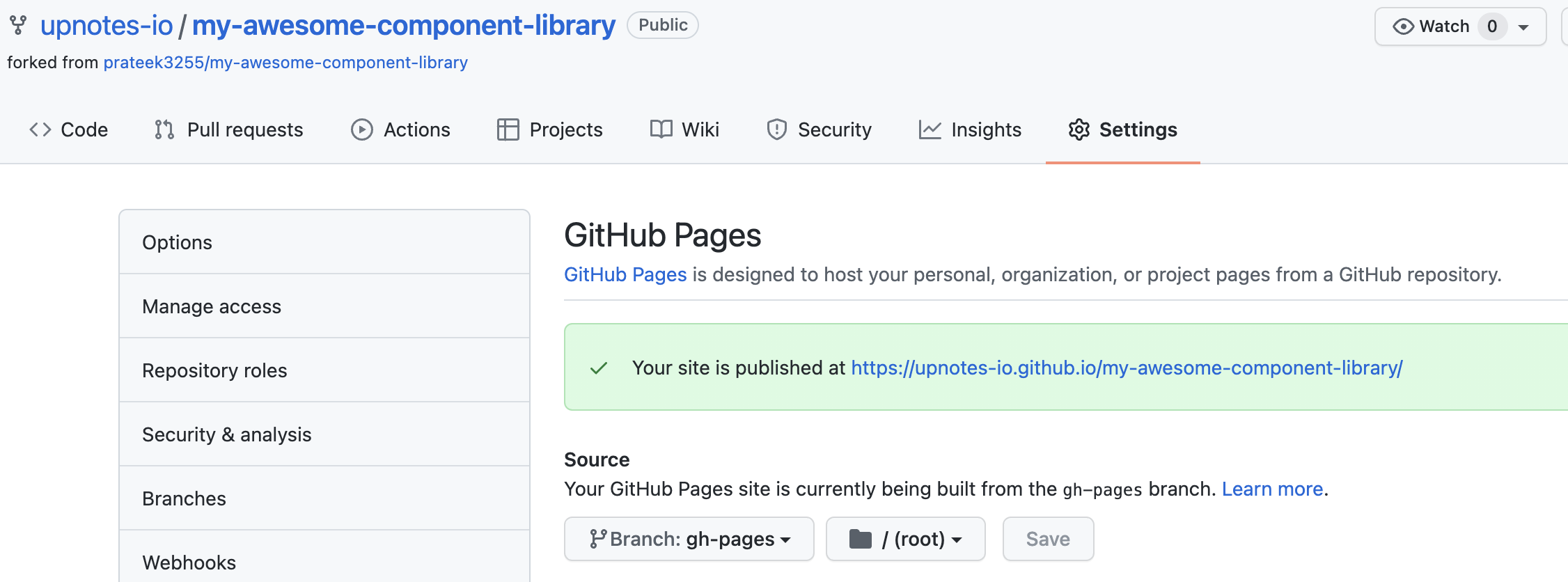Click the Learn more link

(x=1272, y=489)
